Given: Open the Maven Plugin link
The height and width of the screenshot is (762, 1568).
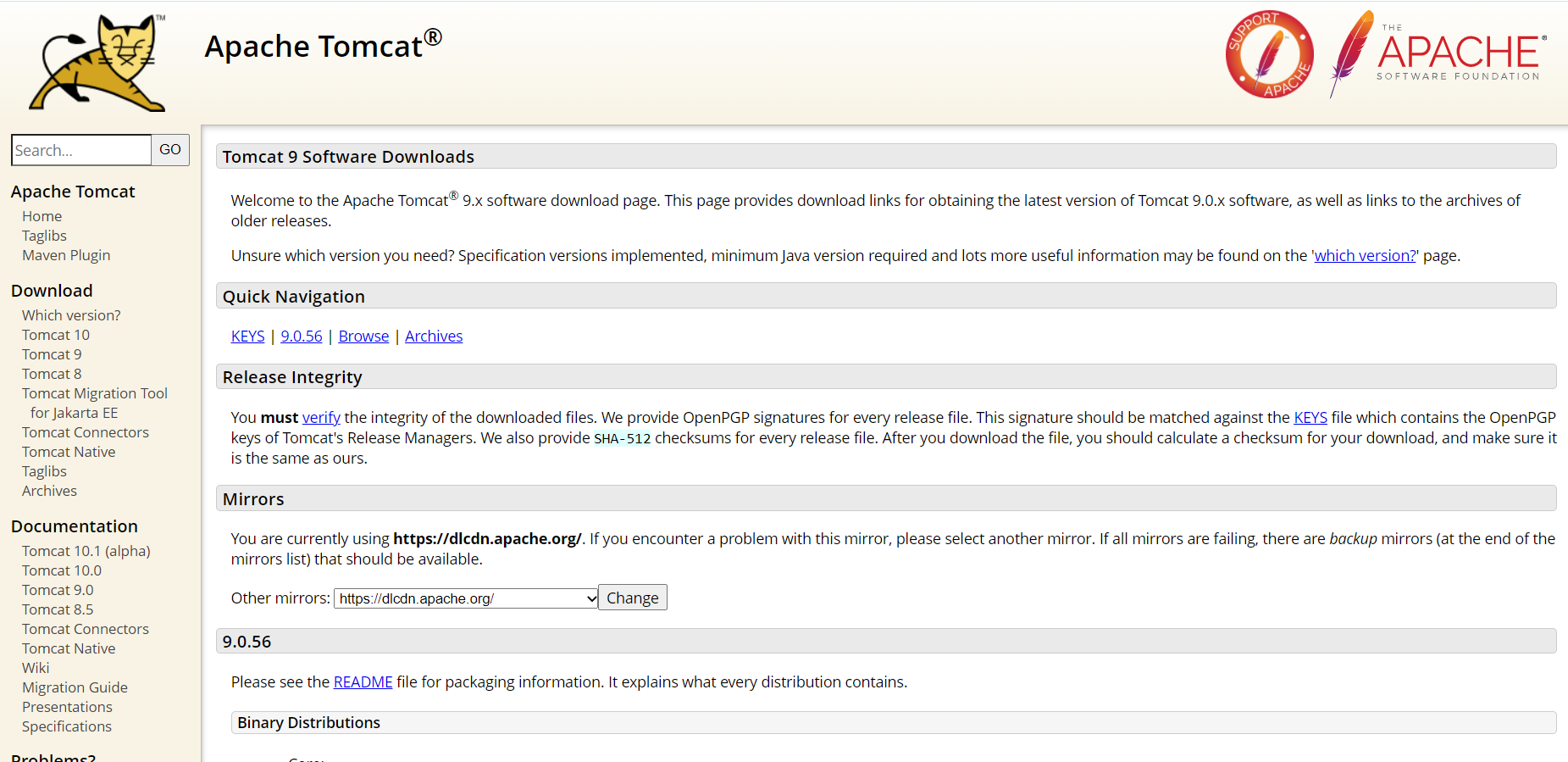Looking at the screenshot, I should 66,255.
